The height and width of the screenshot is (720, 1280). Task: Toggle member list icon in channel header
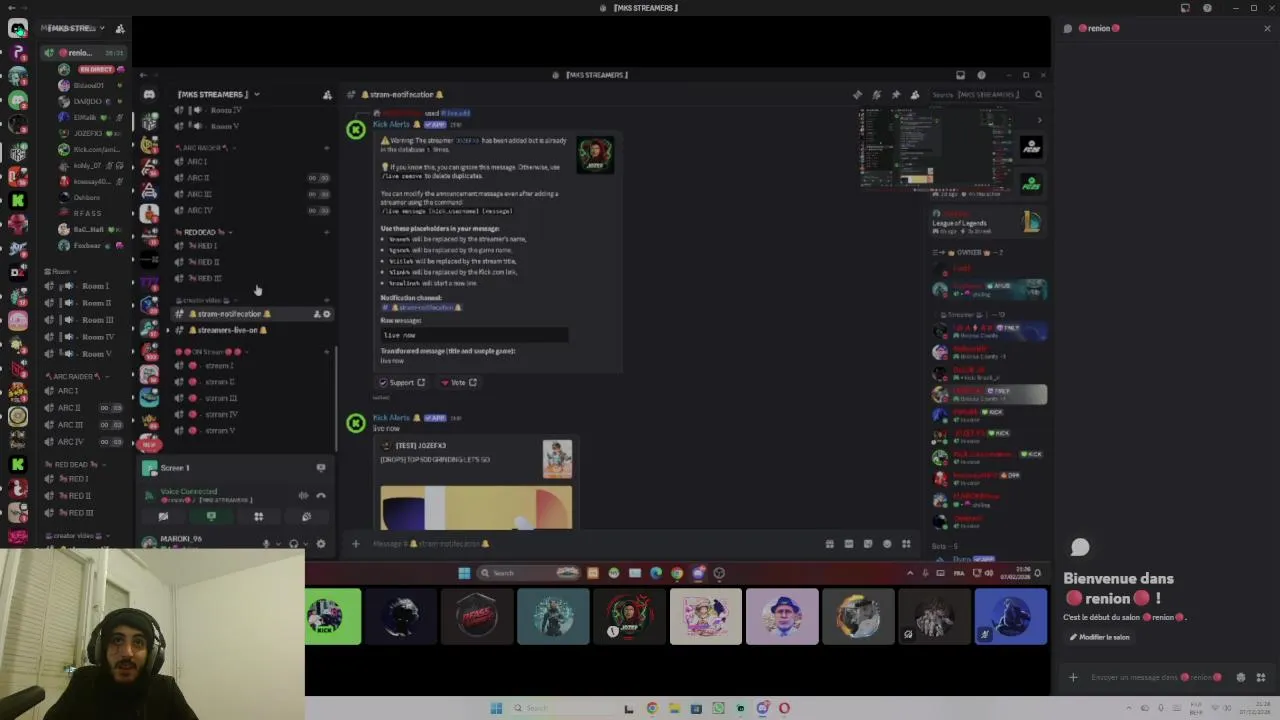pos(914,95)
